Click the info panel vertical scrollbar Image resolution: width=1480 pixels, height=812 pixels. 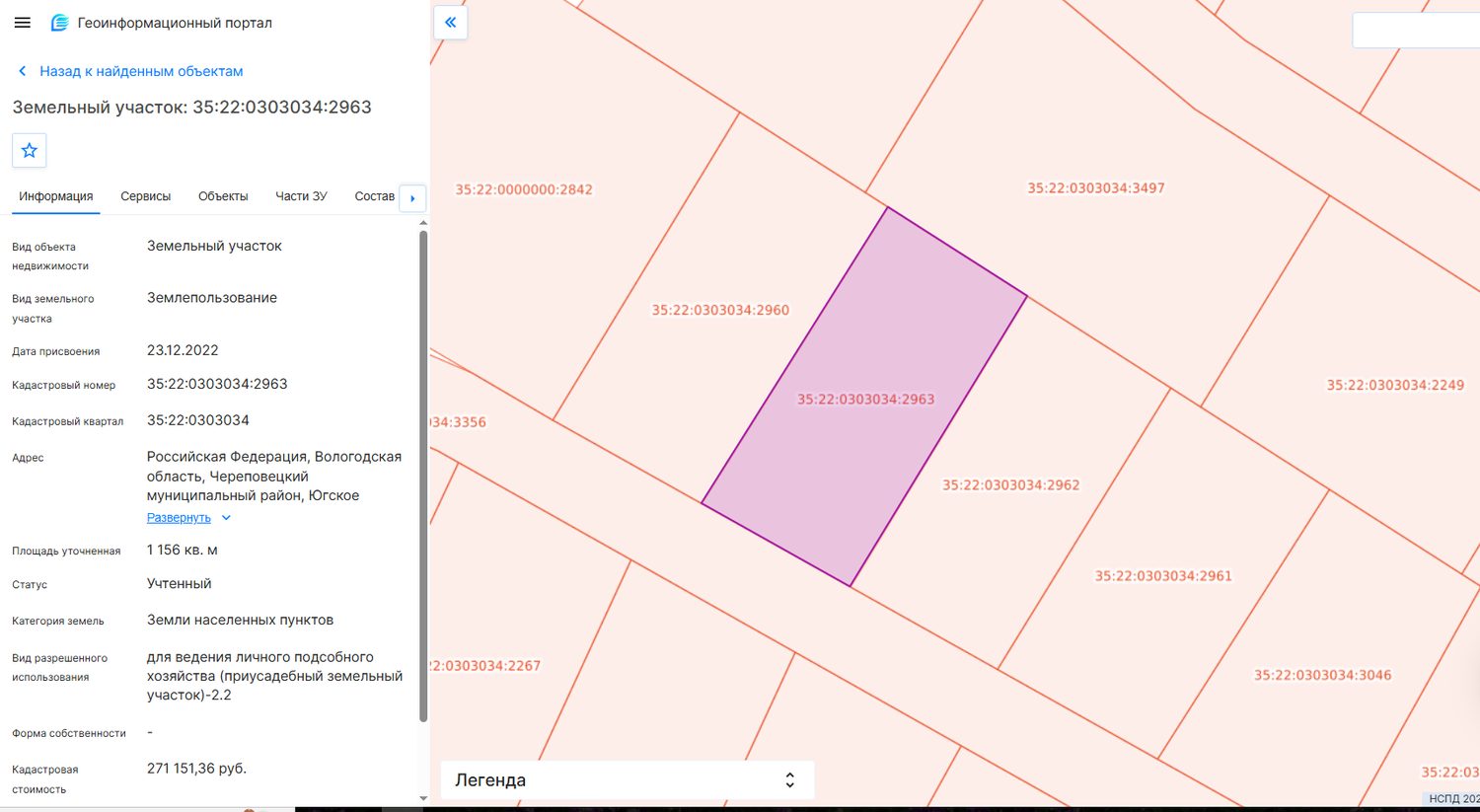coord(423,476)
